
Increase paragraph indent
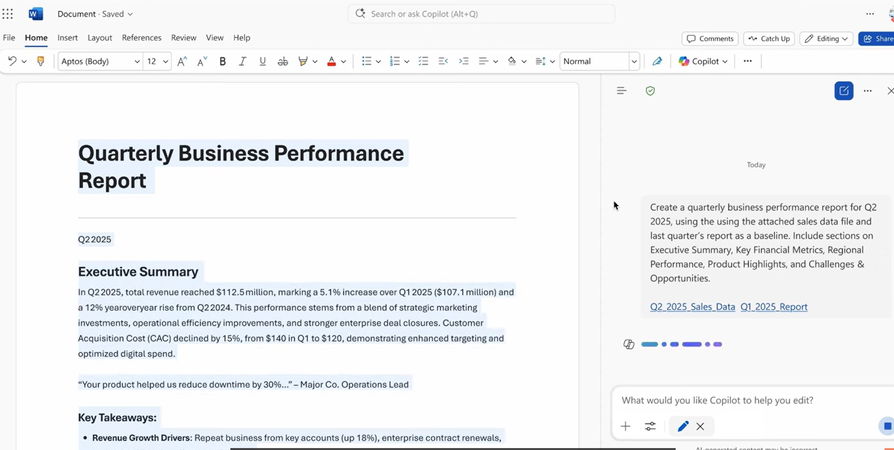(x=464, y=61)
